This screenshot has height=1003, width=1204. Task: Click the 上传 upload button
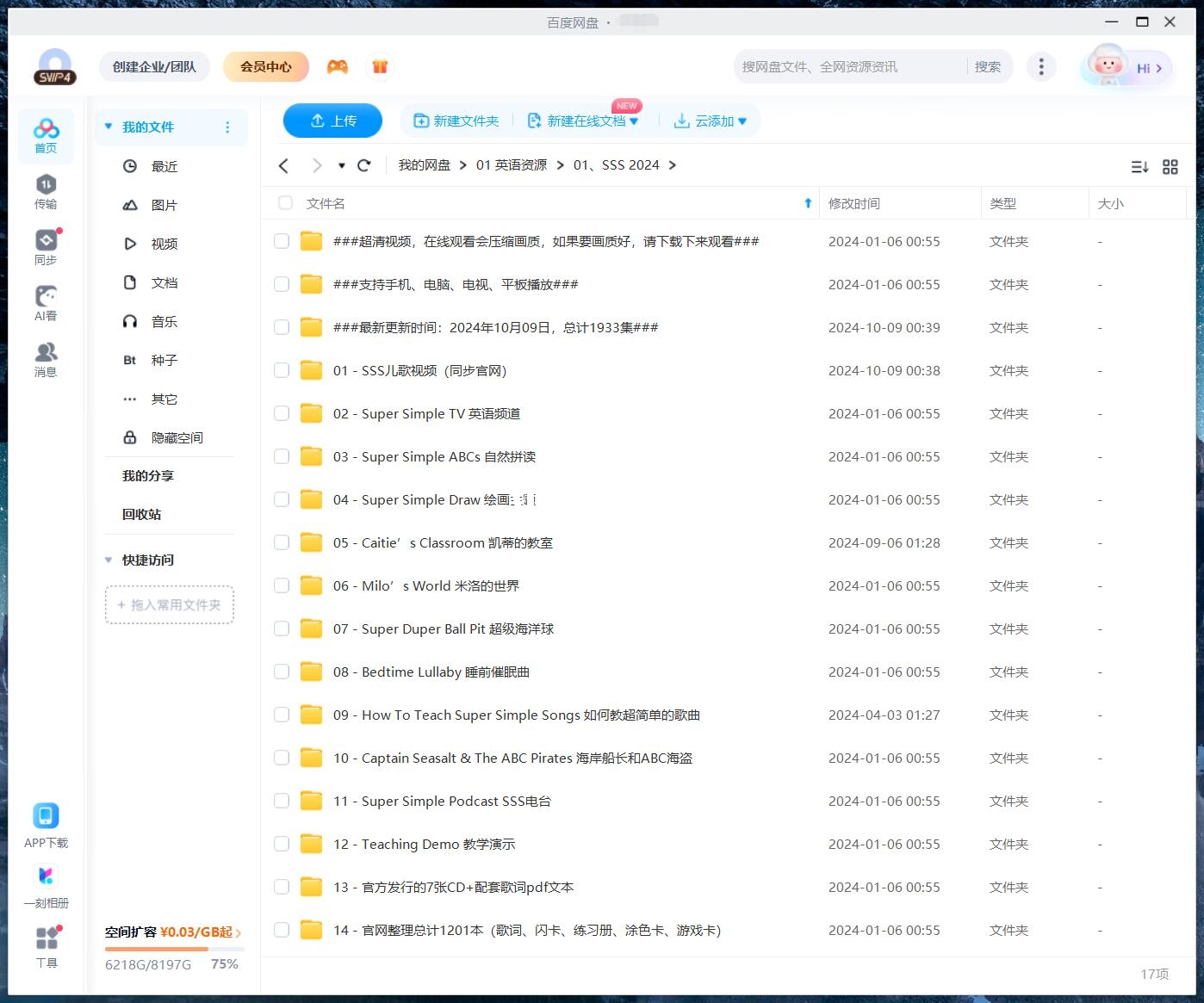click(332, 121)
